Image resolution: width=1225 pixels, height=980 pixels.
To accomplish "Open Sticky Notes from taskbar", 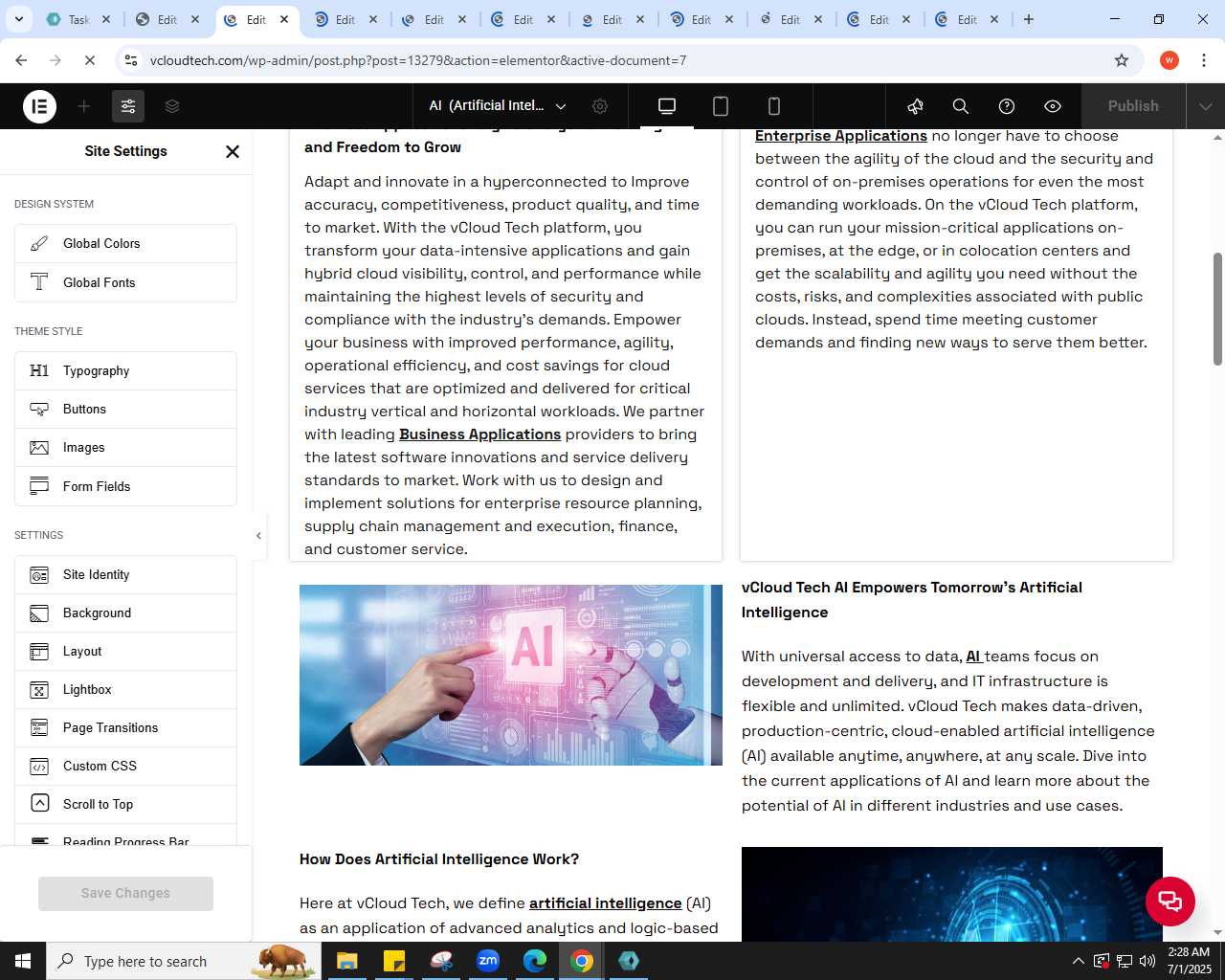I will [x=393, y=961].
